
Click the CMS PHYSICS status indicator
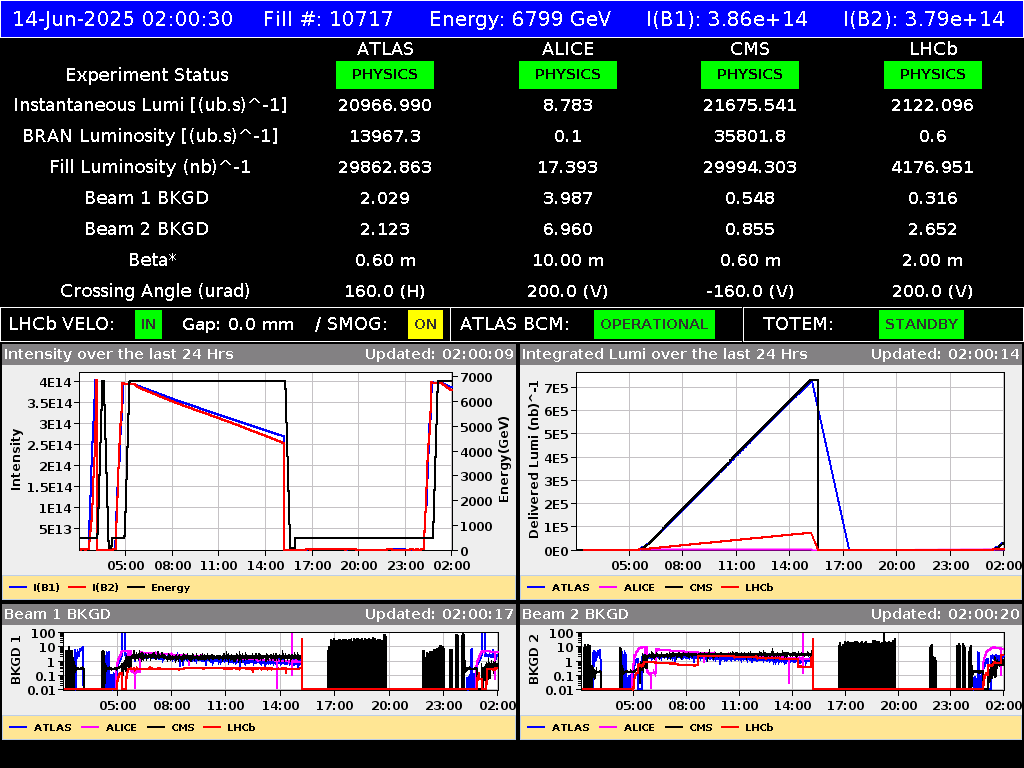coord(750,74)
